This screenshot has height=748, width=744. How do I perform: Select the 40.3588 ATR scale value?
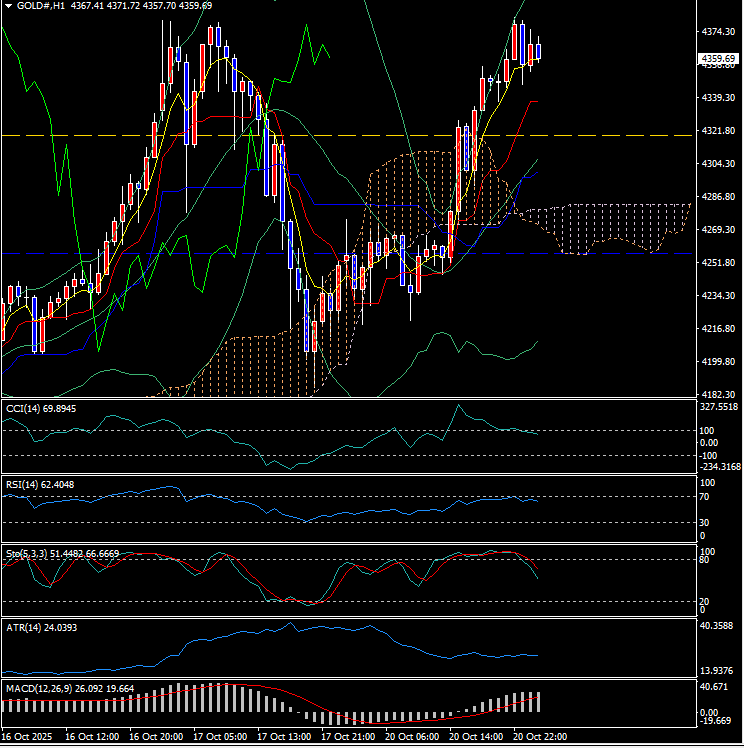[x=719, y=626]
